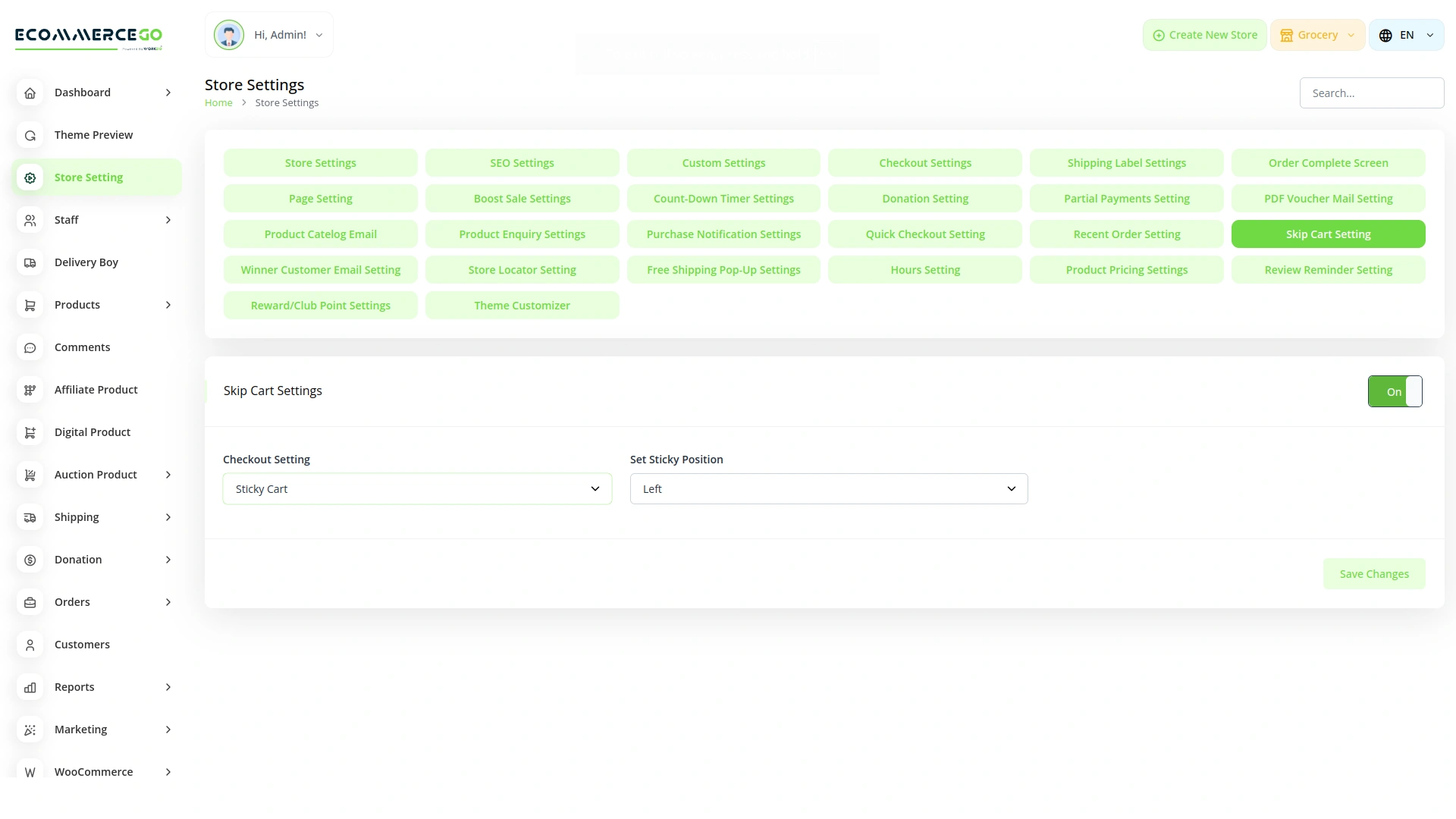Open the Theme Customizer tab
Image resolution: width=1456 pixels, height=819 pixels.
[522, 306]
